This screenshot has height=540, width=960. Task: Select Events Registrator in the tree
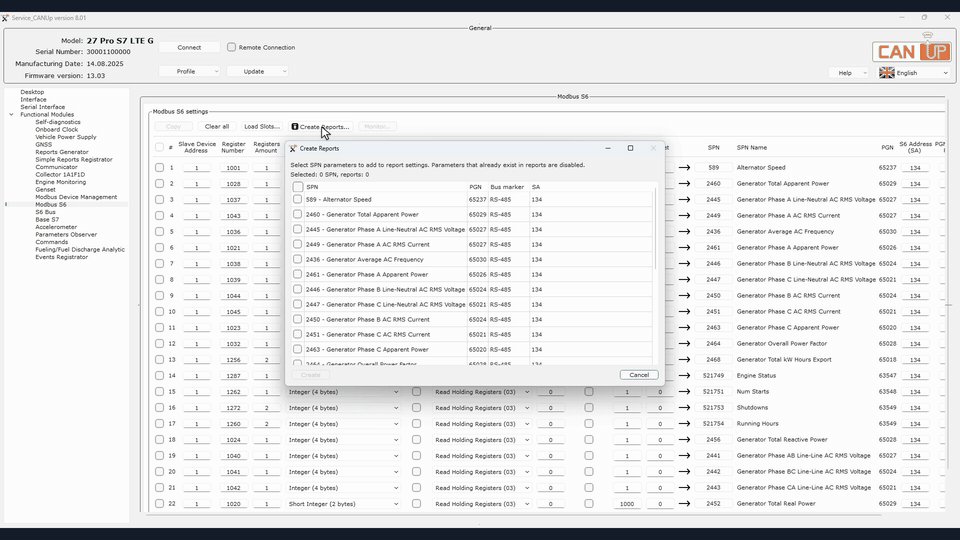tap(61, 257)
